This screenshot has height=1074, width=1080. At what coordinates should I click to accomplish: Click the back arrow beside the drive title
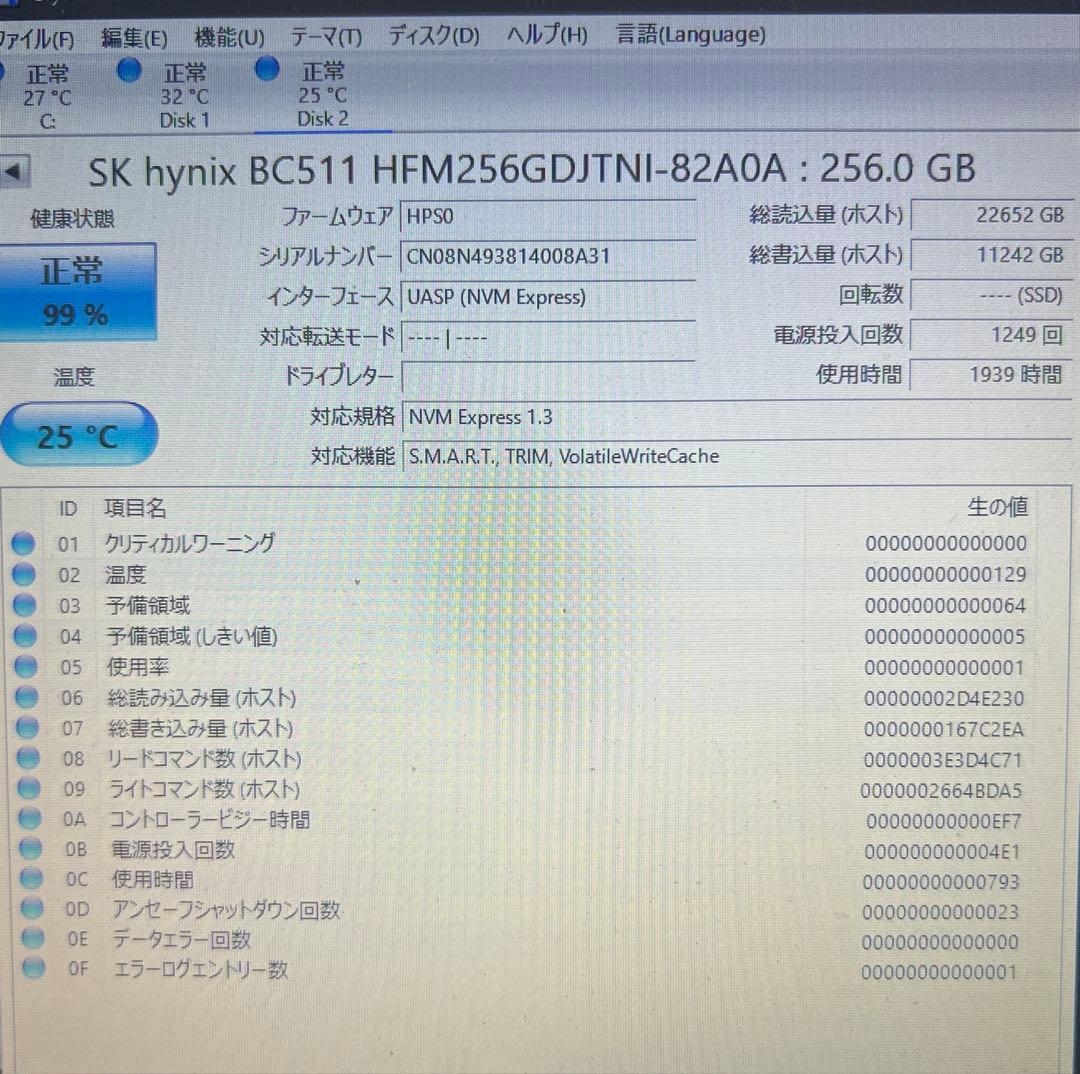click(x=14, y=169)
